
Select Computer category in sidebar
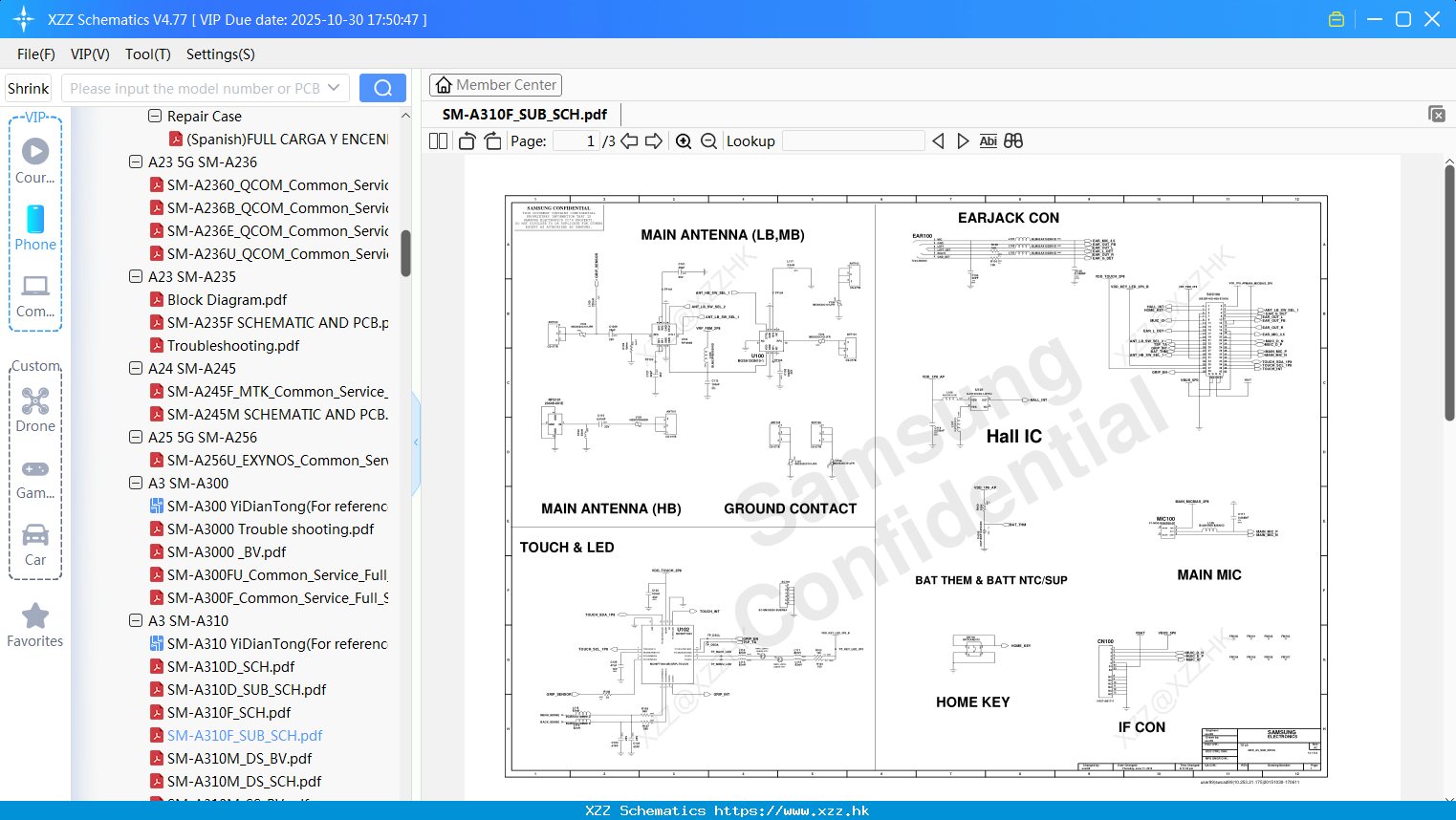(x=35, y=295)
